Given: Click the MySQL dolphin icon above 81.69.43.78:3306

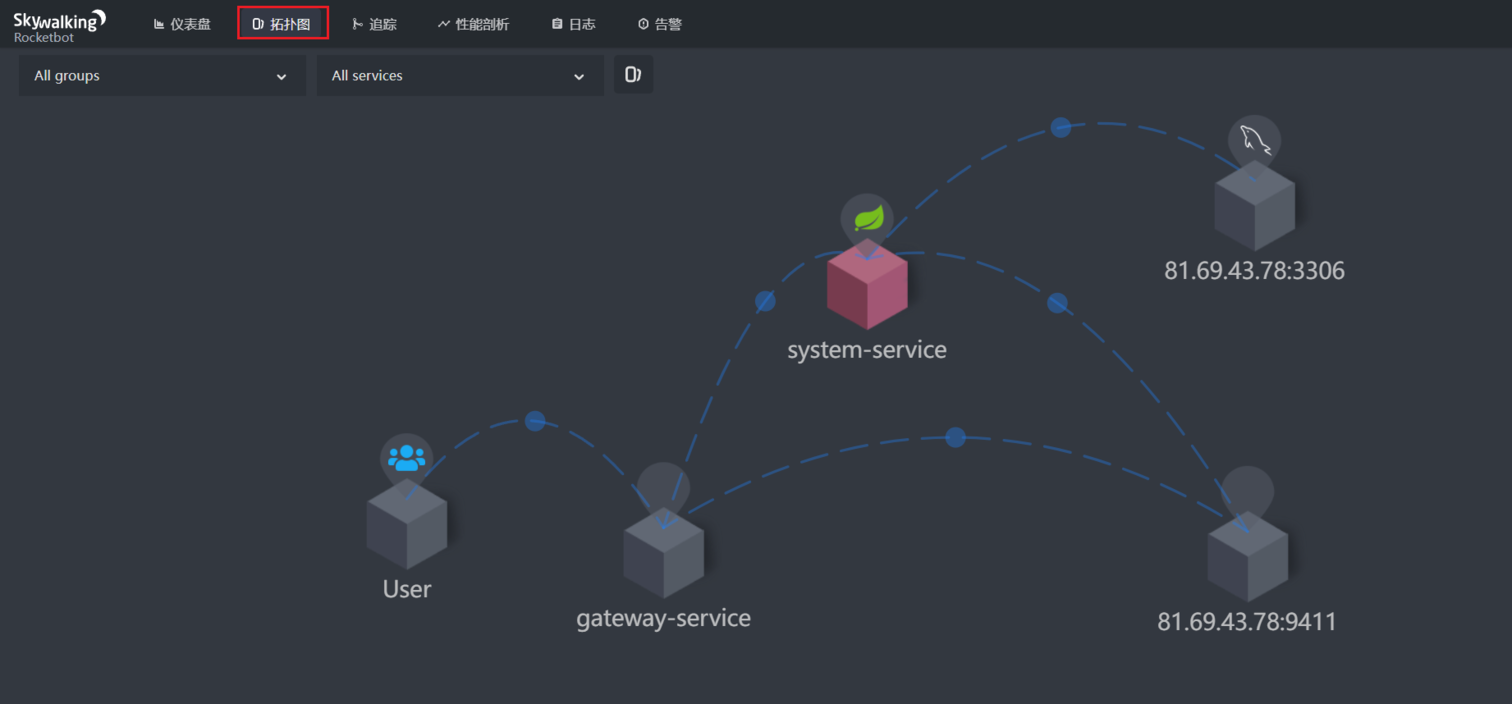Looking at the screenshot, I should point(1254,140).
